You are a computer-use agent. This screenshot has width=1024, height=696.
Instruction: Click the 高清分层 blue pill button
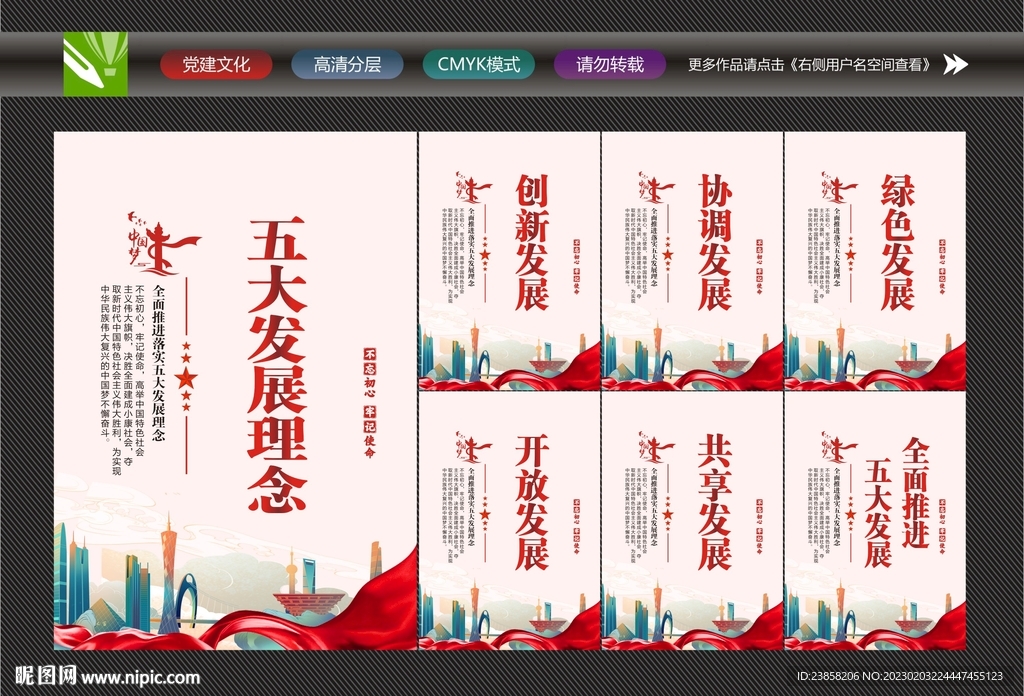(347, 65)
